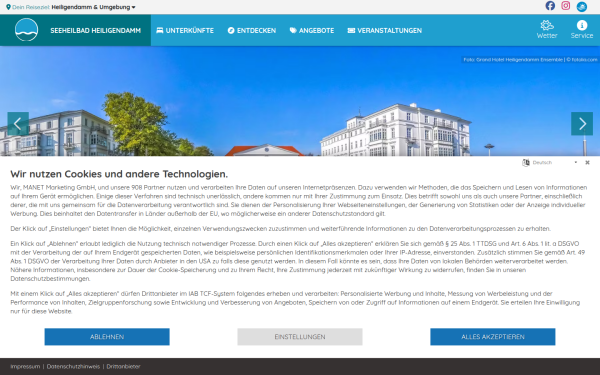
Task: Open the Wetter weather icon
Action: tap(547, 29)
